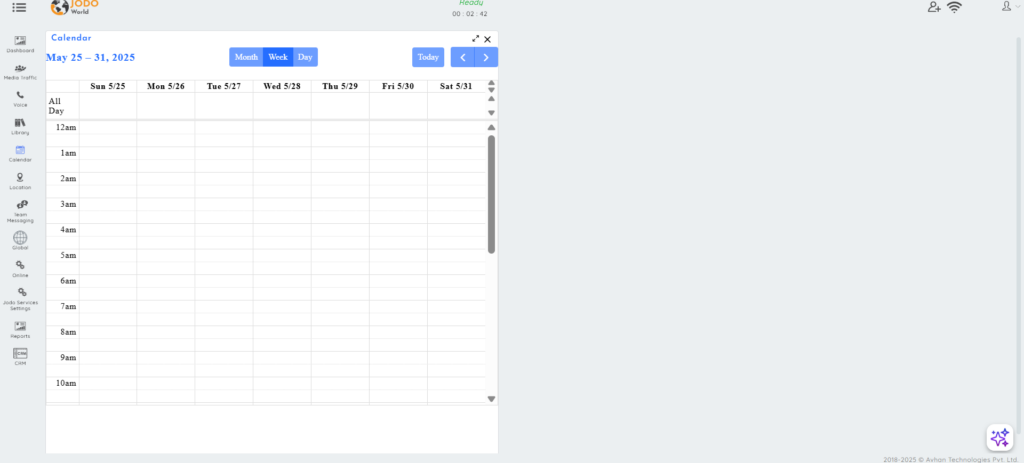The width and height of the screenshot is (1024, 463).
Task: Open Media Traffic in sidebar
Action: pyautogui.click(x=20, y=68)
